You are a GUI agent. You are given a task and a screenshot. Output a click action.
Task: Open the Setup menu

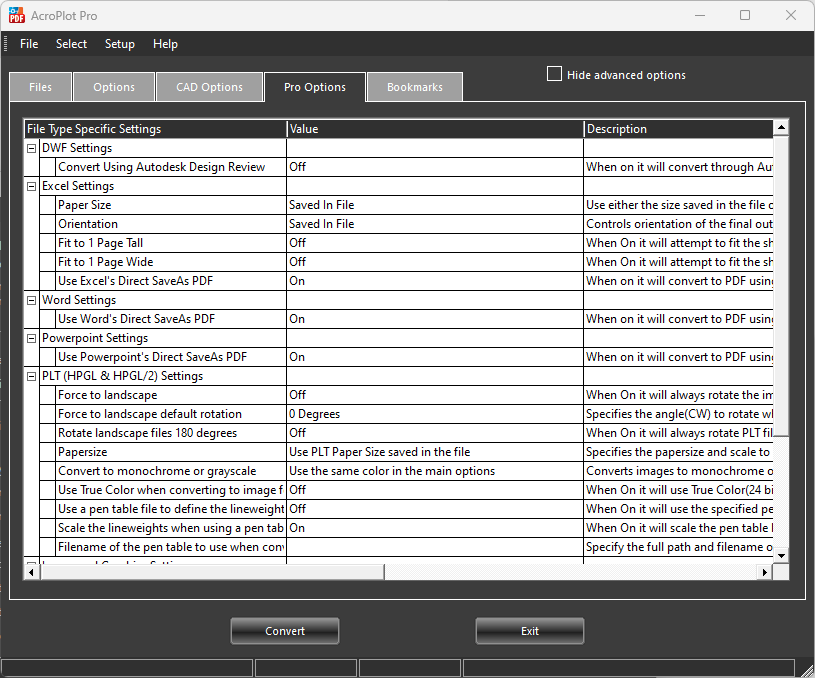[120, 44]
